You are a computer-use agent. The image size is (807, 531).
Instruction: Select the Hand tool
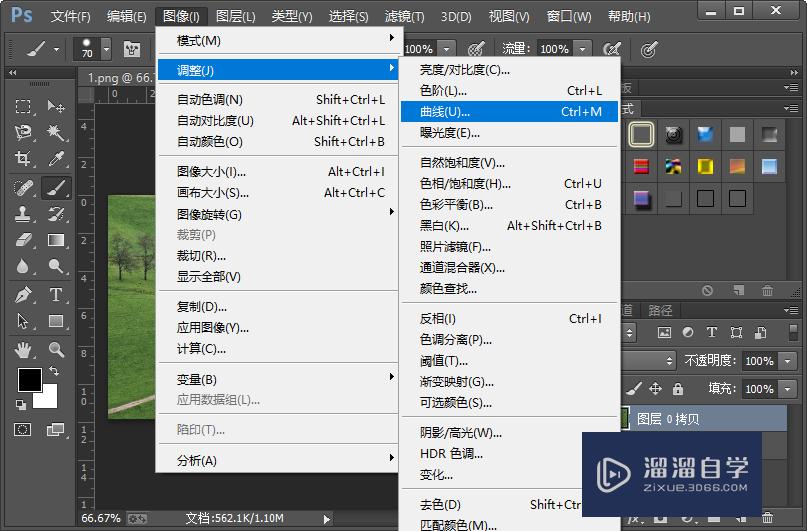23,350
